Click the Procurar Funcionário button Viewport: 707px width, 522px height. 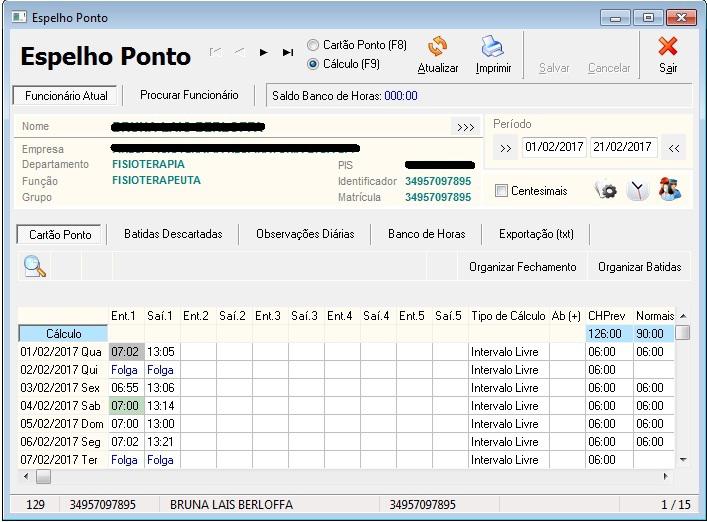tap(189, 95)
